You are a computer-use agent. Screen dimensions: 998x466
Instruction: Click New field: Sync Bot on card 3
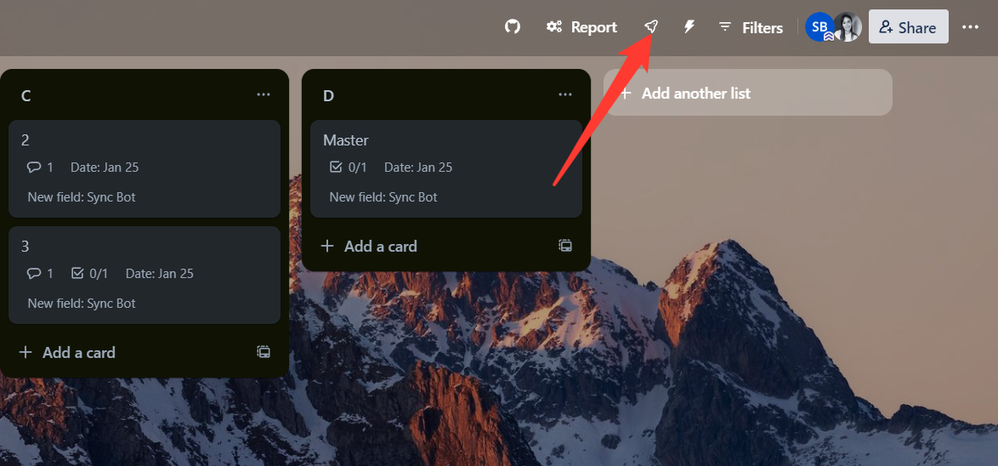81,304
